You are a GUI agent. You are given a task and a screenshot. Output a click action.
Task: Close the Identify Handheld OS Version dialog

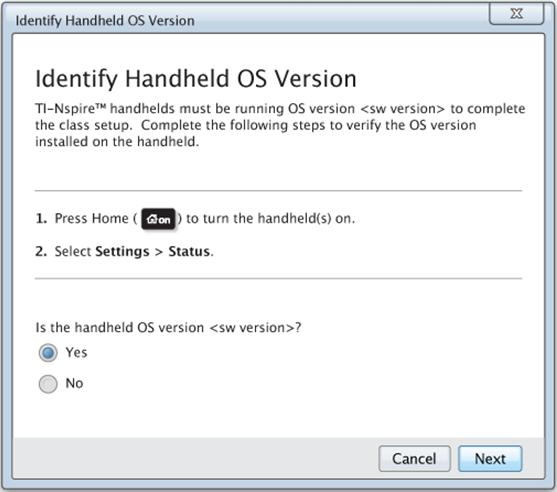(x=517, y=13)
